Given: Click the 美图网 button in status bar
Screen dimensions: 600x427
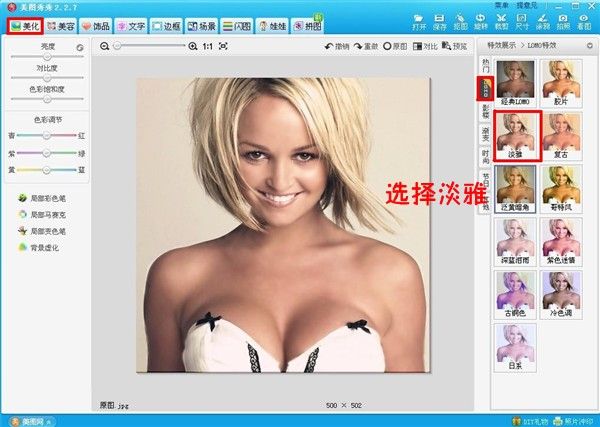Looking at the screenshot, I should coord(31,422).
